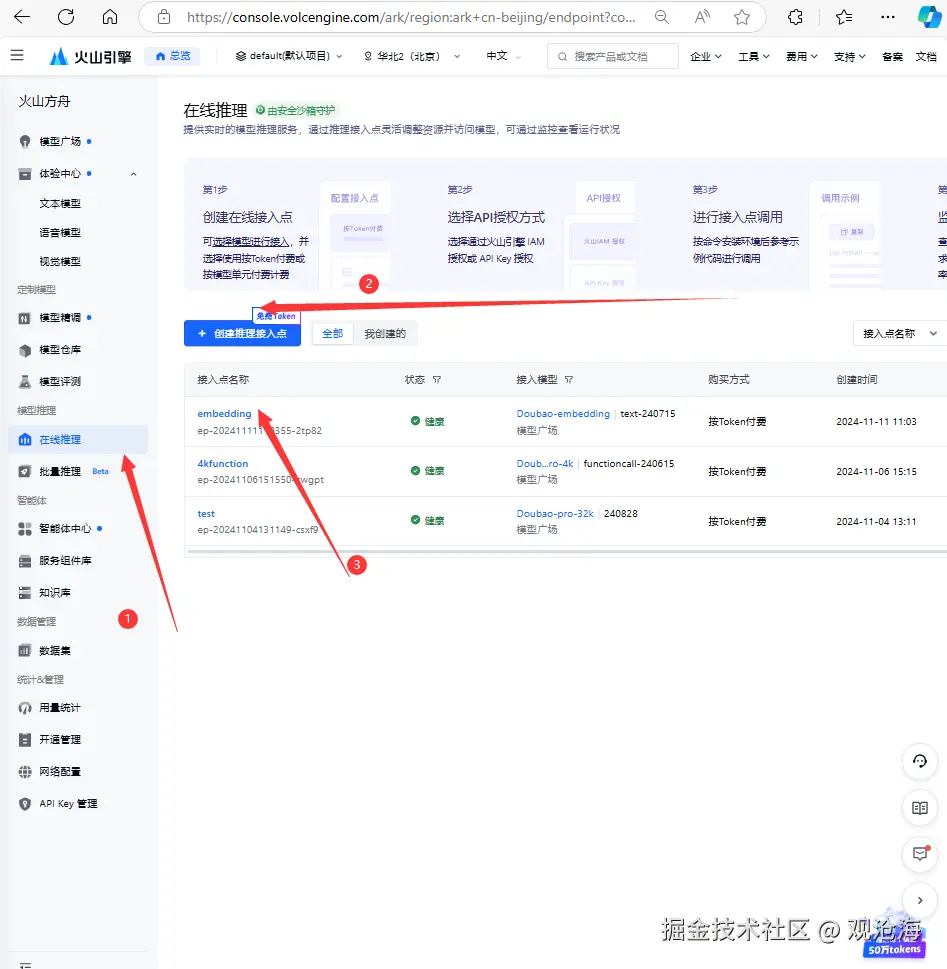Open 模型广场 in the sidebar
Screen dimensions: 947x969
60,142
